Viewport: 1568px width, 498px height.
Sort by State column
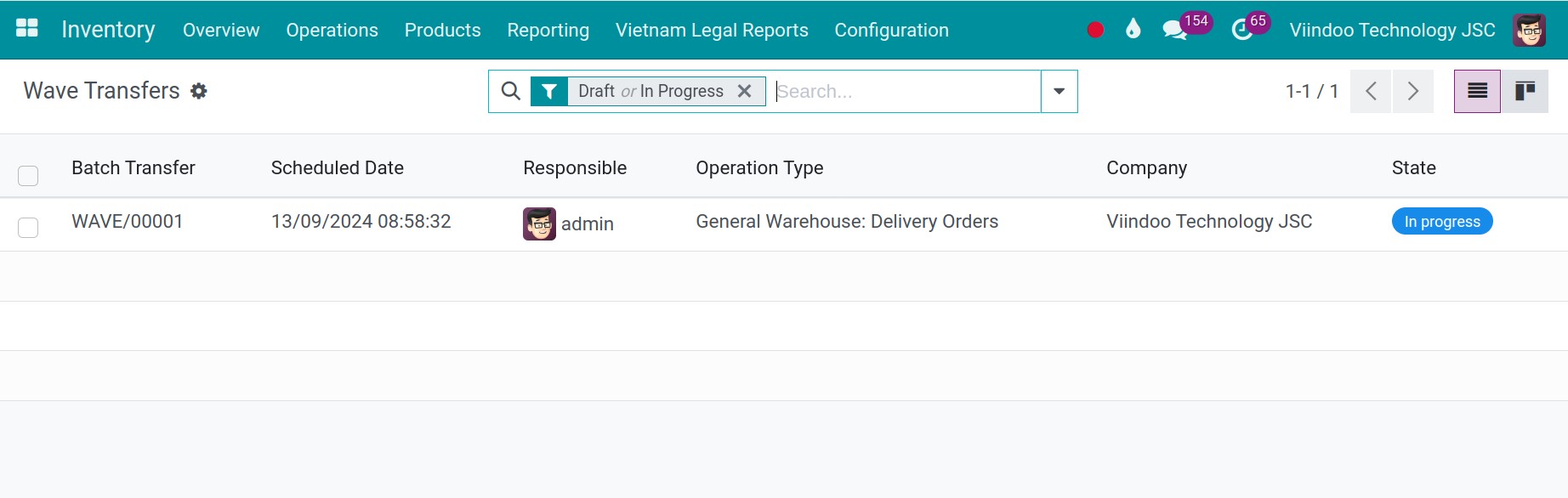1413,168
